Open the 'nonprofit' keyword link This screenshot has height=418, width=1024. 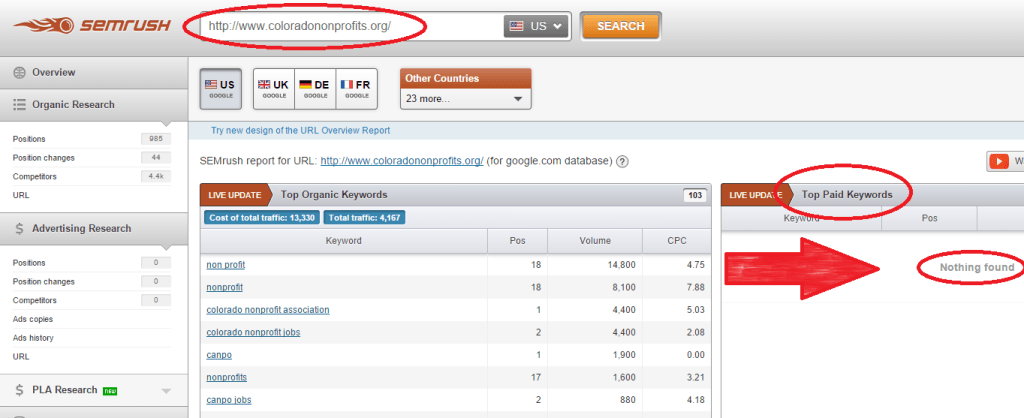tap(225, 287)
